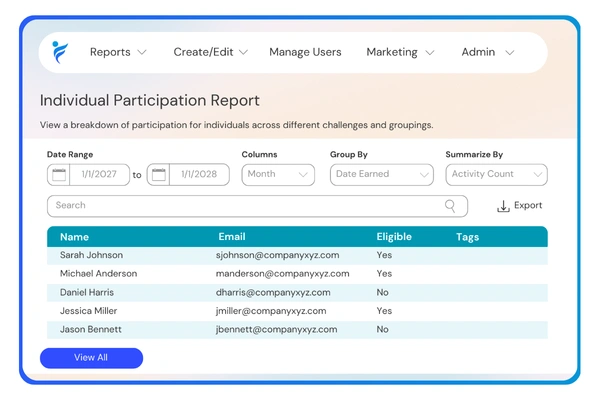Click the Individual Participation Report heading
Viewport: 600px width, 400px height.
[150, 101]
